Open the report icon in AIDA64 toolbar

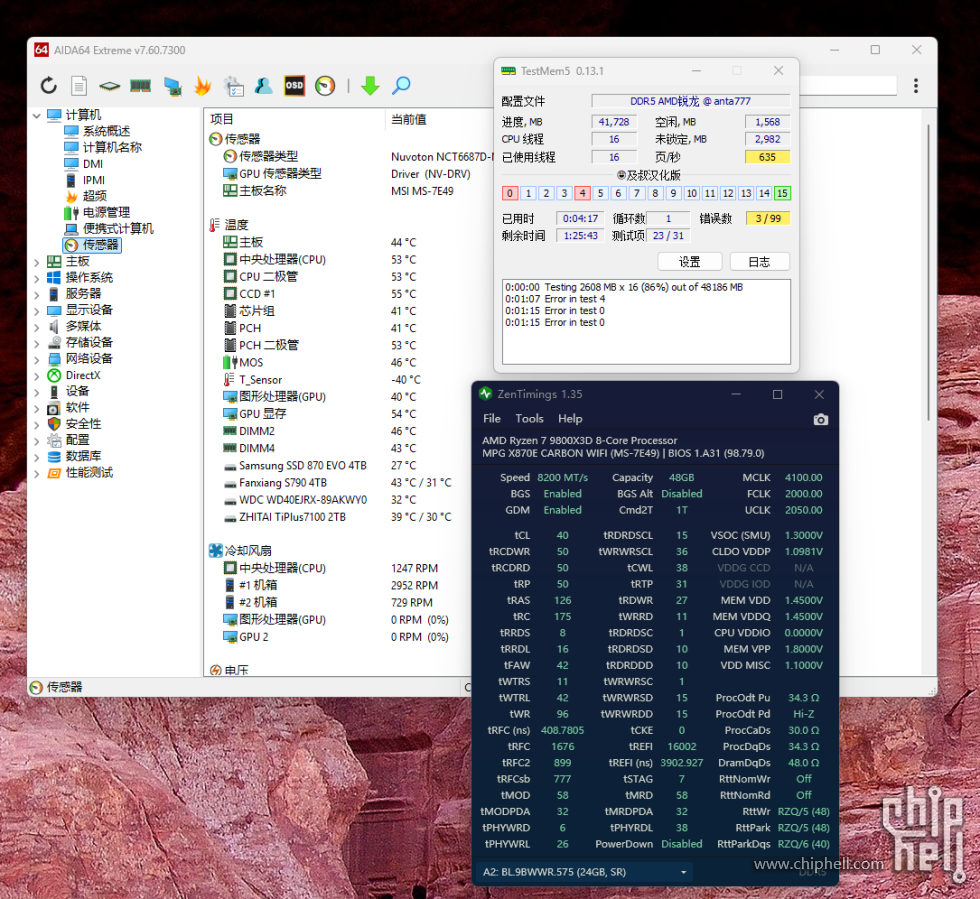coord(79,86)
